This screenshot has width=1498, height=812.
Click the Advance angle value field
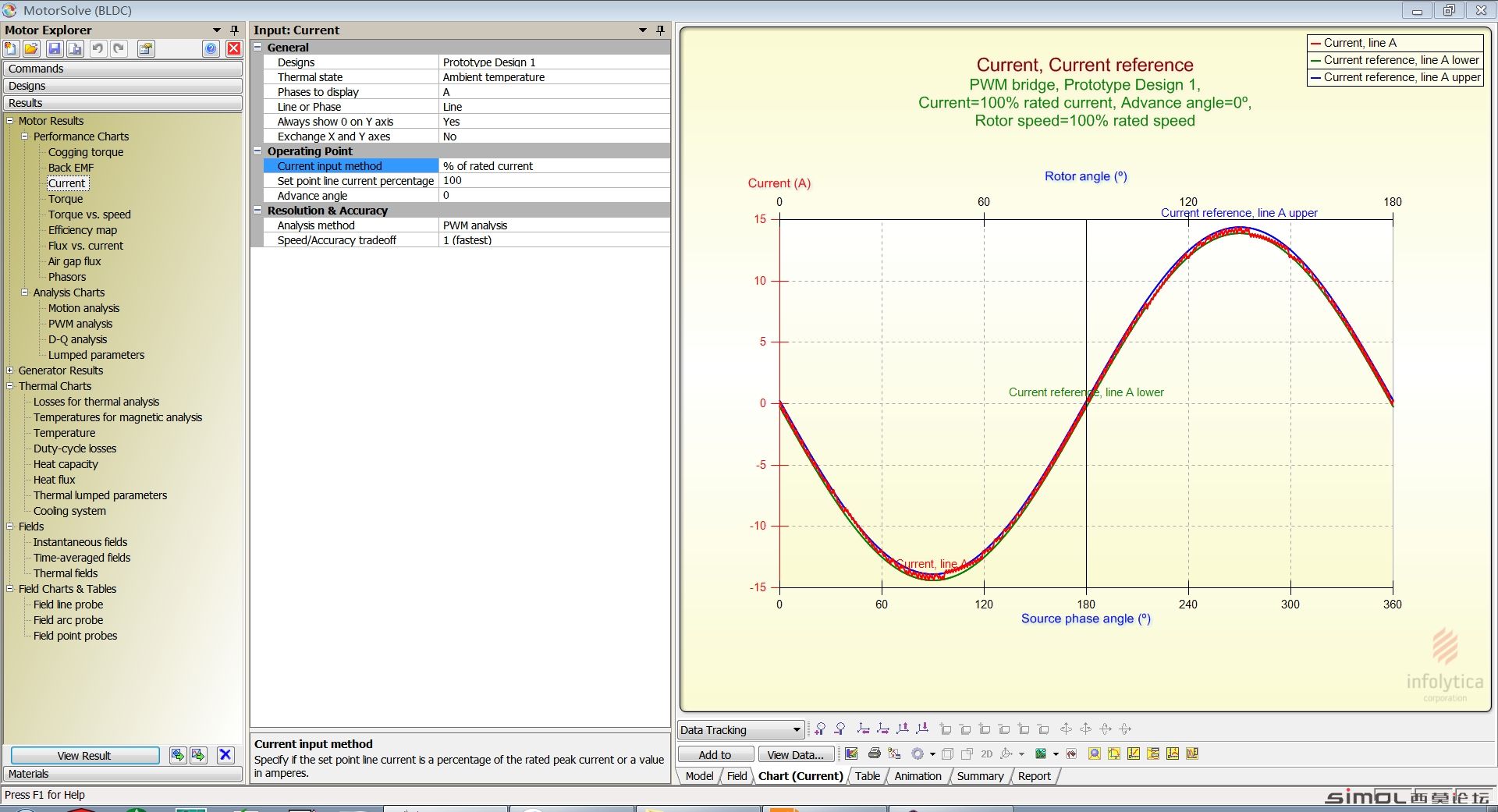(x=555, y=196)
